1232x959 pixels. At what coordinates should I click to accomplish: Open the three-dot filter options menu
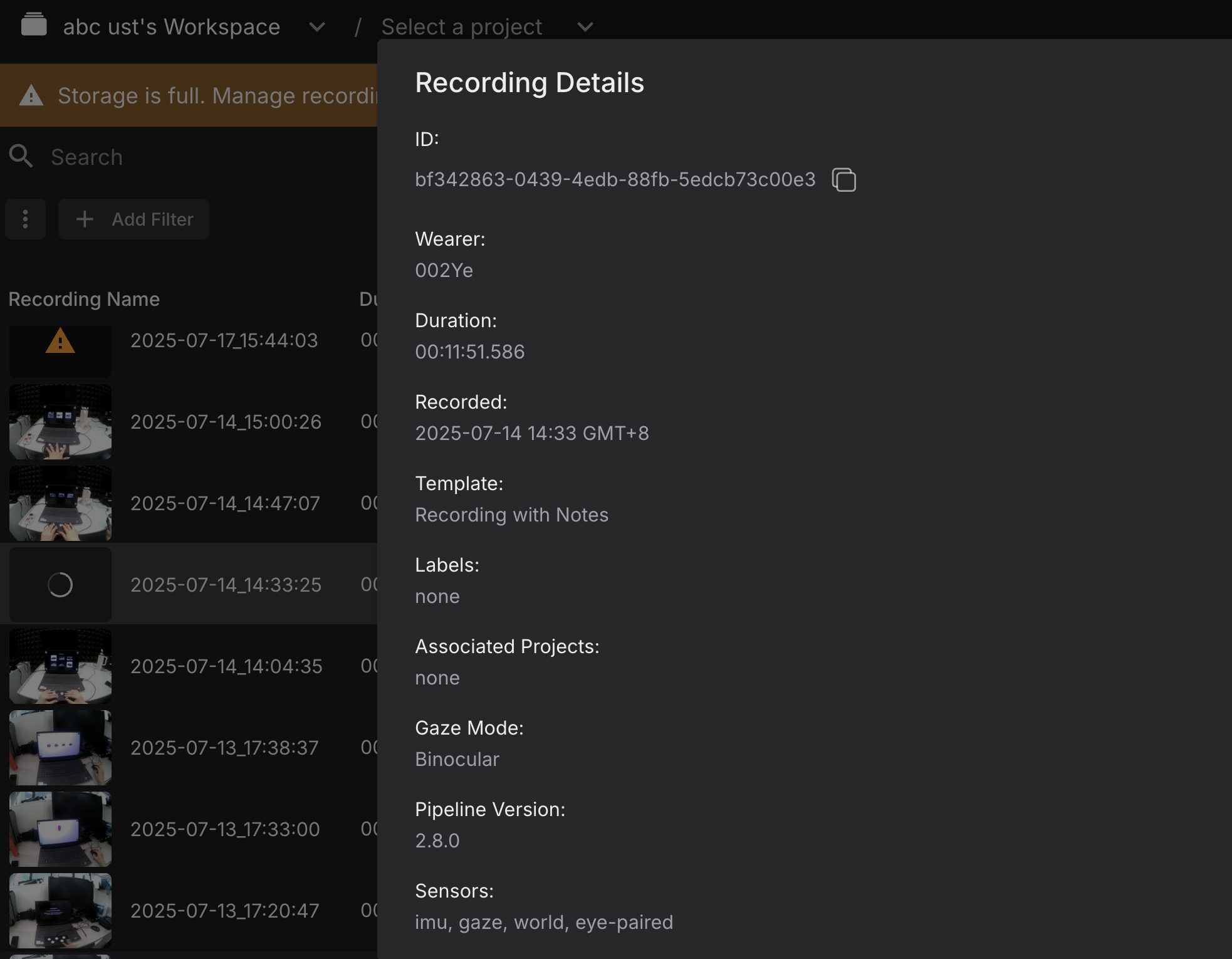click(x=25, y=219)
